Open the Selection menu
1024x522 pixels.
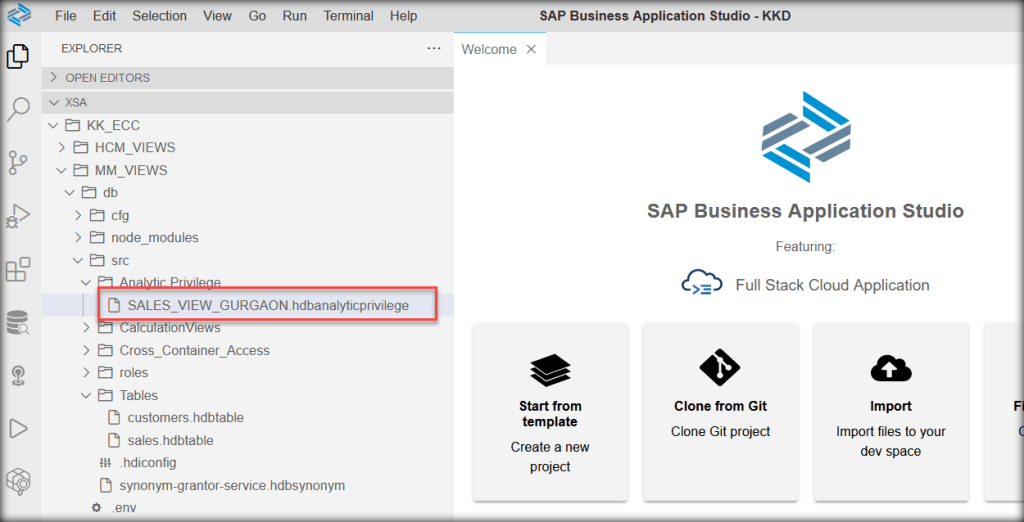click(159, 16)
